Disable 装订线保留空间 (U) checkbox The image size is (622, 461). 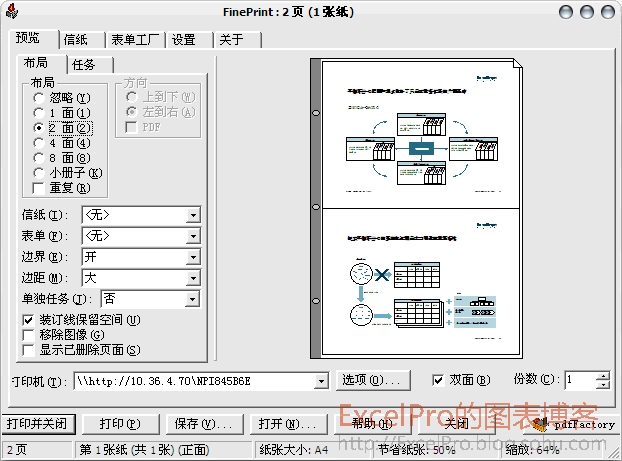tap(28, 320)
